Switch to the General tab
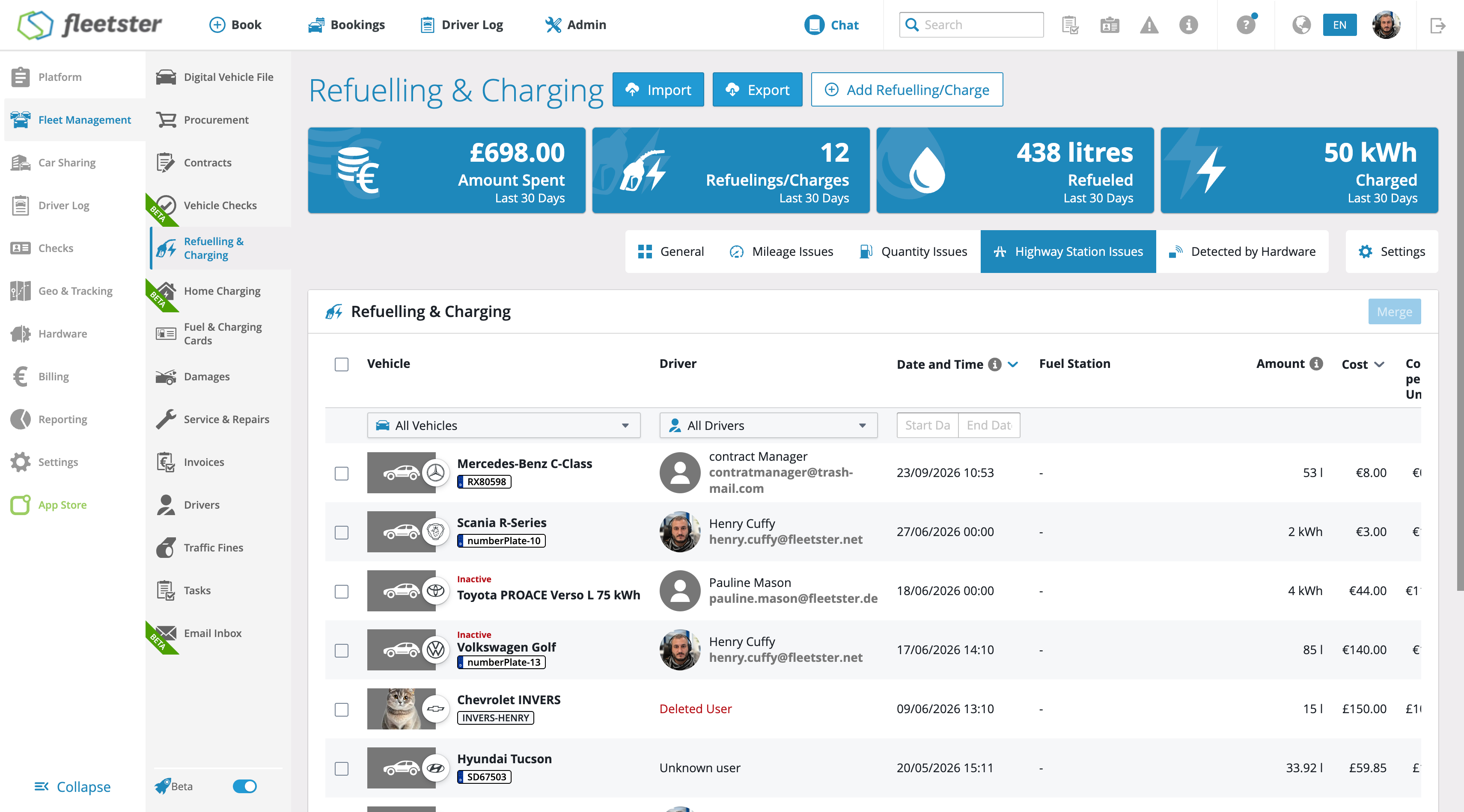 point(671,252)
